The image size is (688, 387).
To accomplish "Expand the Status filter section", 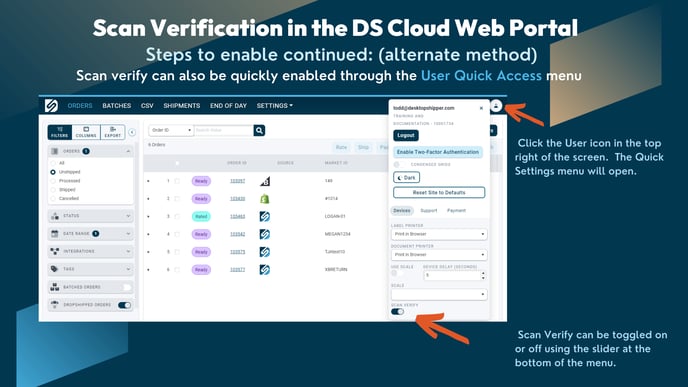I will coord(128,216).
